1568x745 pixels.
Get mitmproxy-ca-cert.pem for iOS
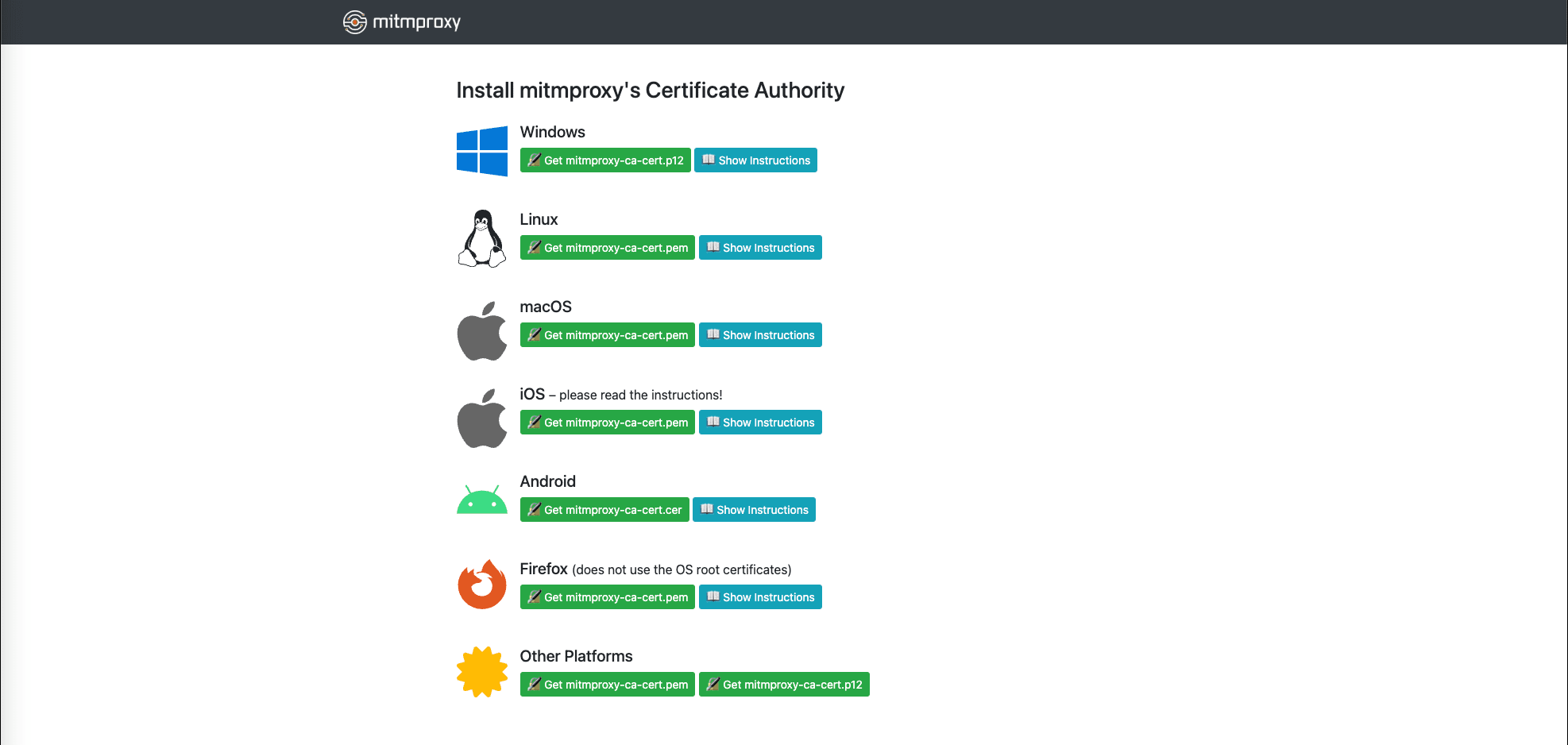pos(608,423)
